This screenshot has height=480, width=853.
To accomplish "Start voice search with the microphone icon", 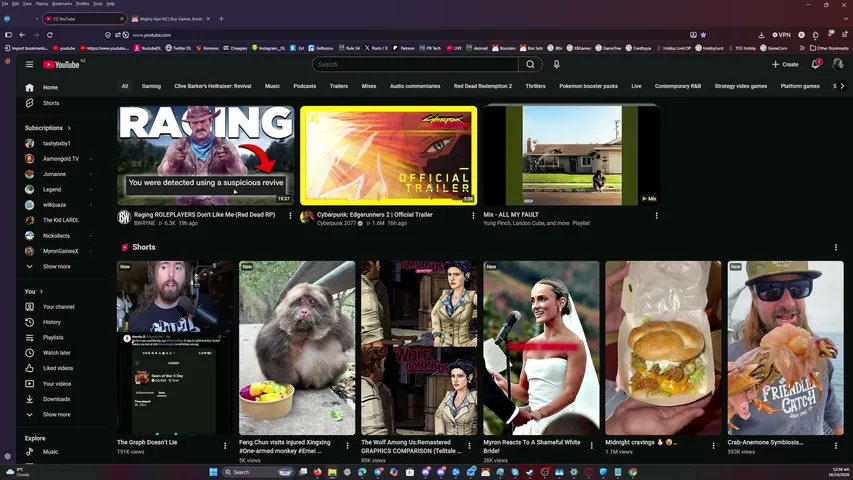I will (x=557, y=64).
